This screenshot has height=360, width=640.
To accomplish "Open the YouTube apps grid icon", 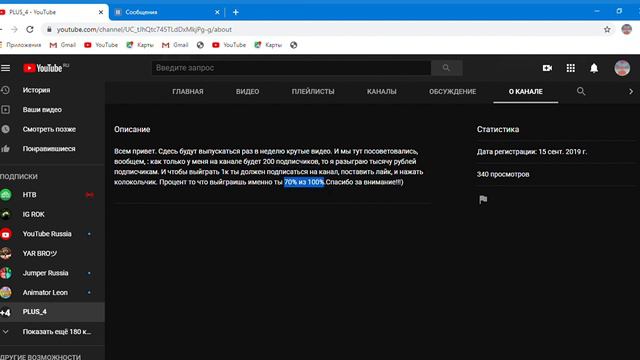I will (571, 68).
